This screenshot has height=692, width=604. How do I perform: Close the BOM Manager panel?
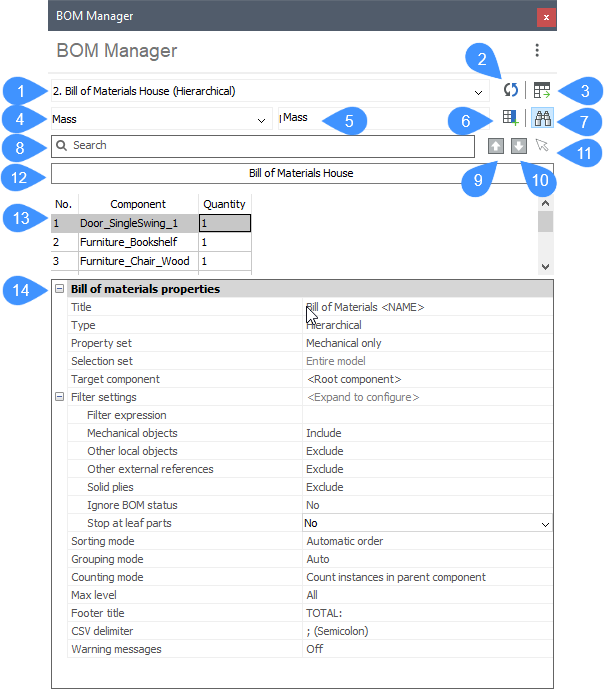[545, 17]
